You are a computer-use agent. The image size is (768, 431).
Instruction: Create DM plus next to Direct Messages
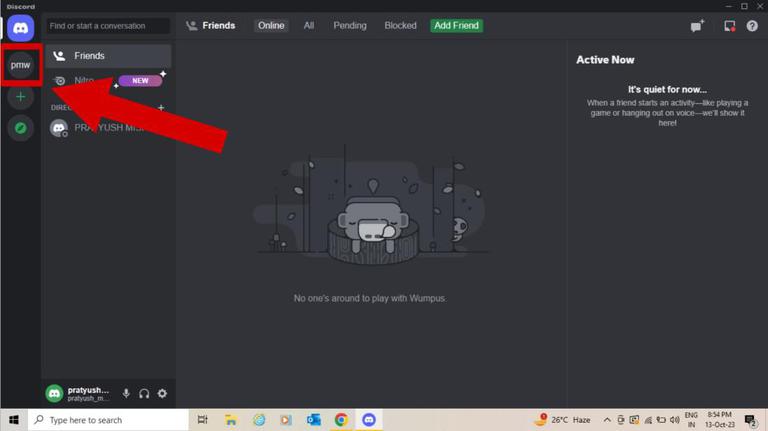(x=161, y=107)
